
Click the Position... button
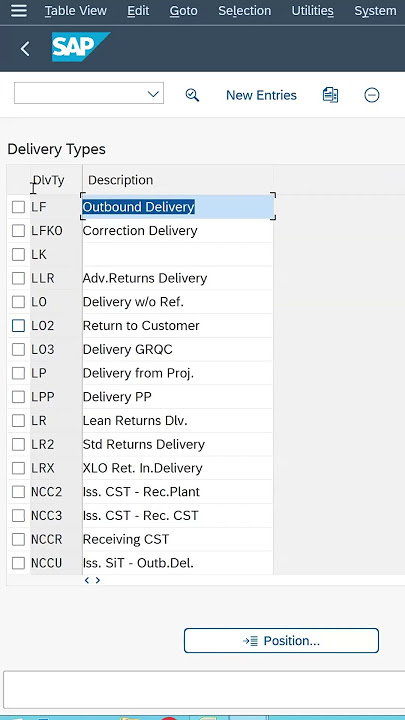pyautogui.click(x=281, y=641)
